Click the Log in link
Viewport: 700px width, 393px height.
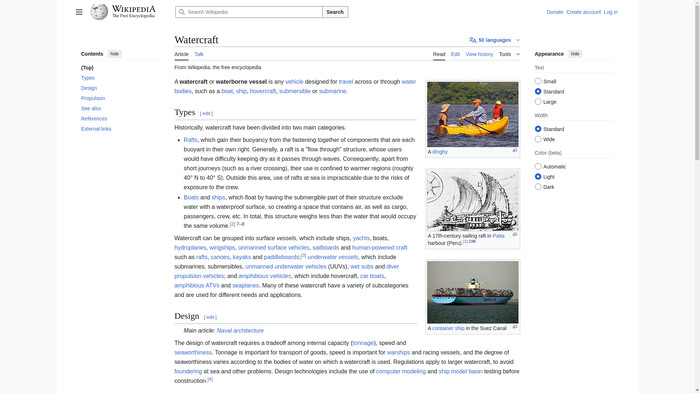tap(611, 12)
